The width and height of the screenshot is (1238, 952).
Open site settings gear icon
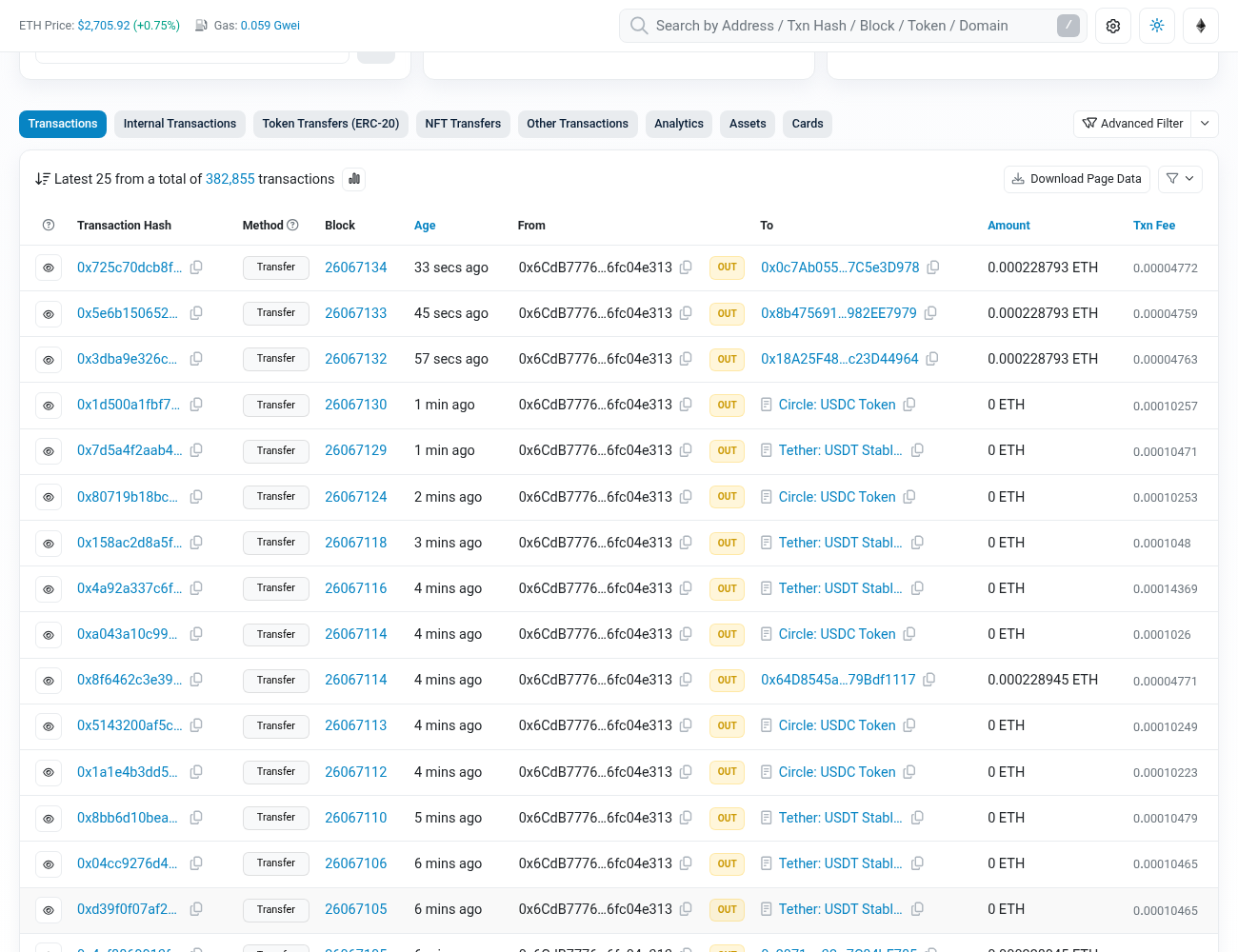(x=1113, y=26)
